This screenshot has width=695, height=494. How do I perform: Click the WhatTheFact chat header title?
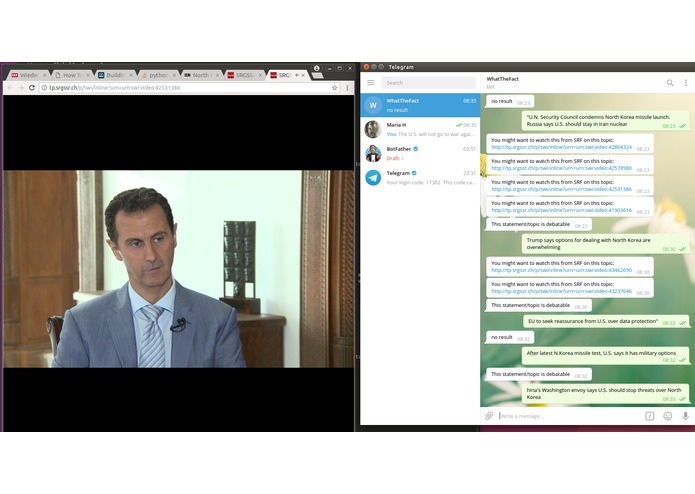502,79
